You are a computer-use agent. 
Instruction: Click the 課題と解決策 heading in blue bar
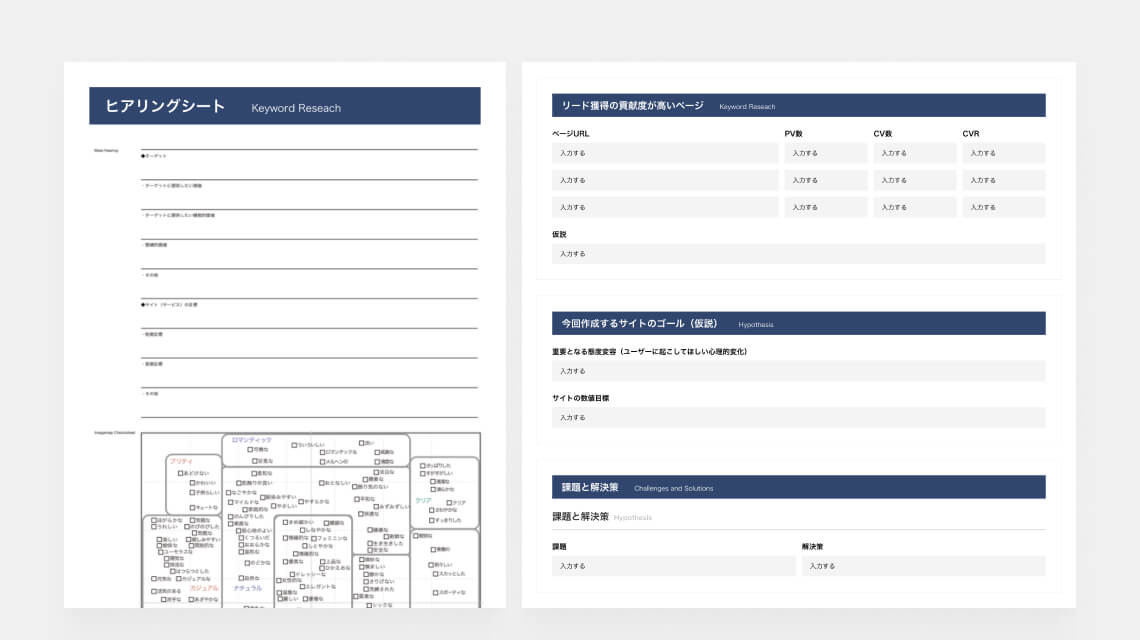point(590,487)
